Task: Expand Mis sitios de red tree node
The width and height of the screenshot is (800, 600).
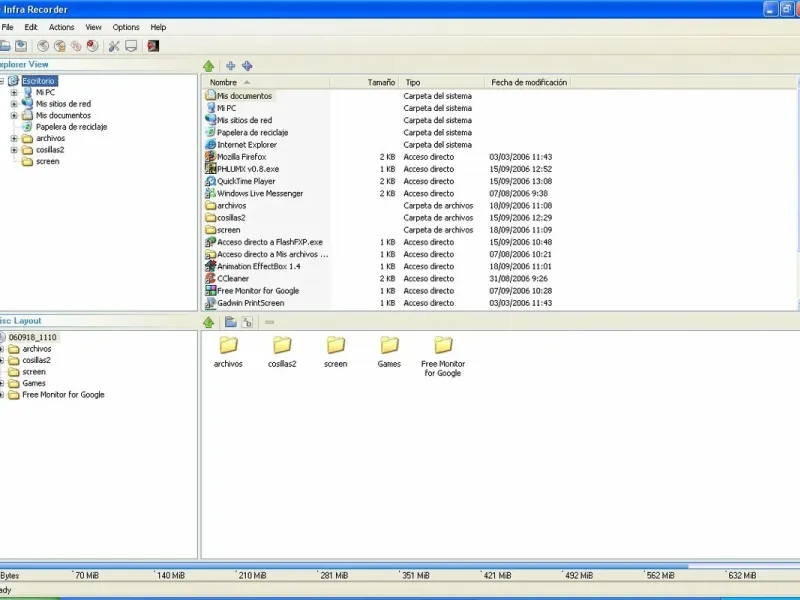Action: (x=14, y=104)
